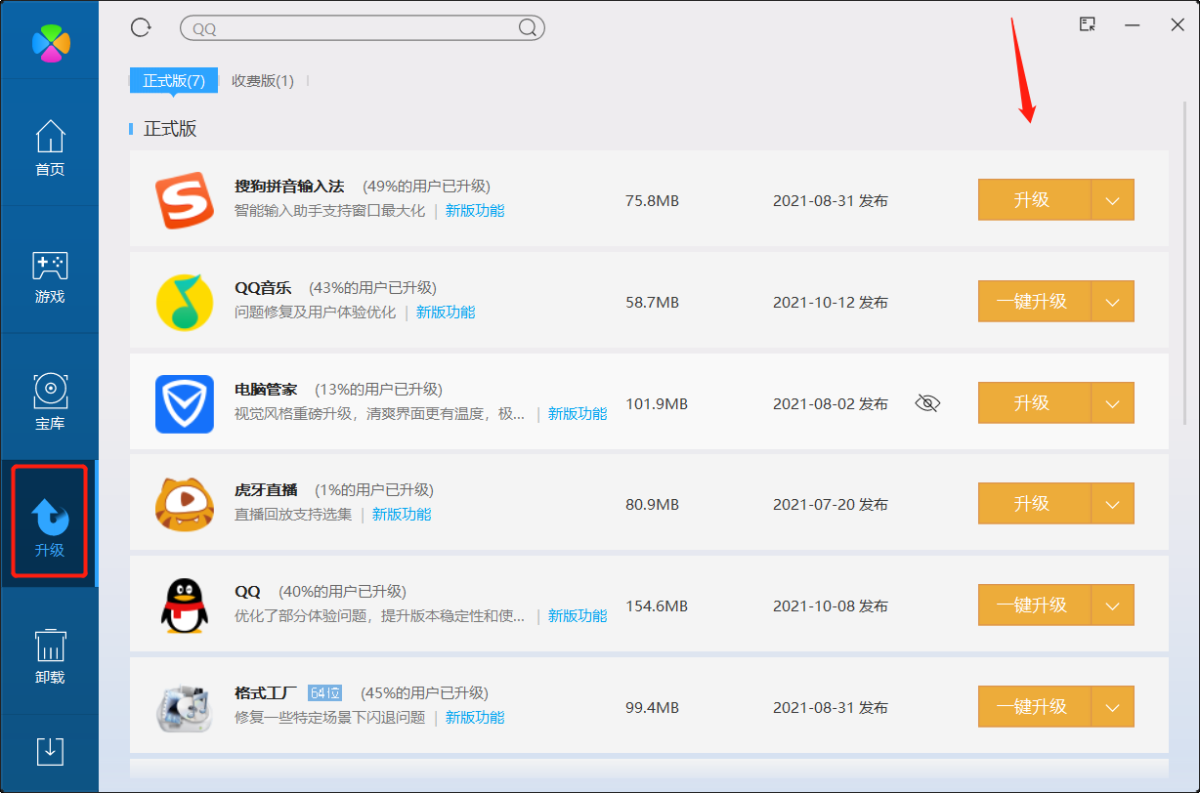Open the 首页 home section

[50, 148]
